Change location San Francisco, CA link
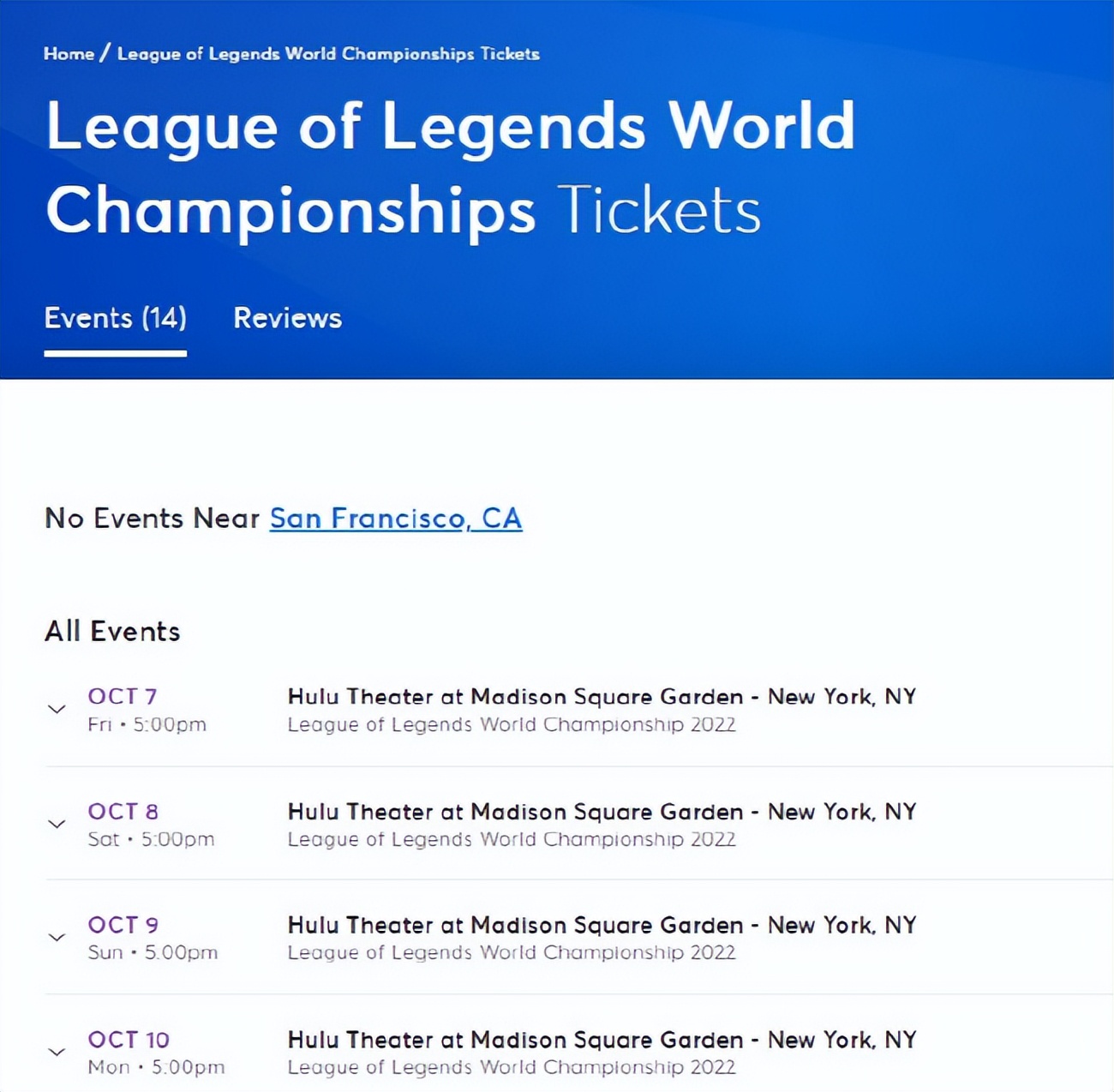 pos(395,518)
